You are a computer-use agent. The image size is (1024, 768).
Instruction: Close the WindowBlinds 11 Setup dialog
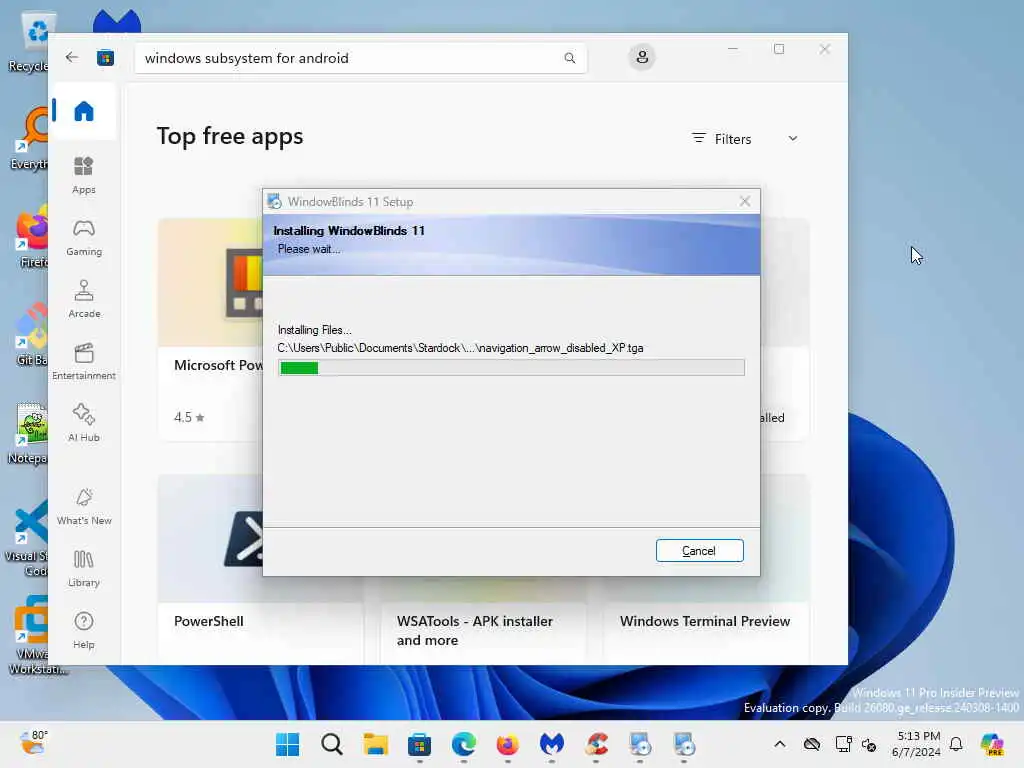[745, 201]
